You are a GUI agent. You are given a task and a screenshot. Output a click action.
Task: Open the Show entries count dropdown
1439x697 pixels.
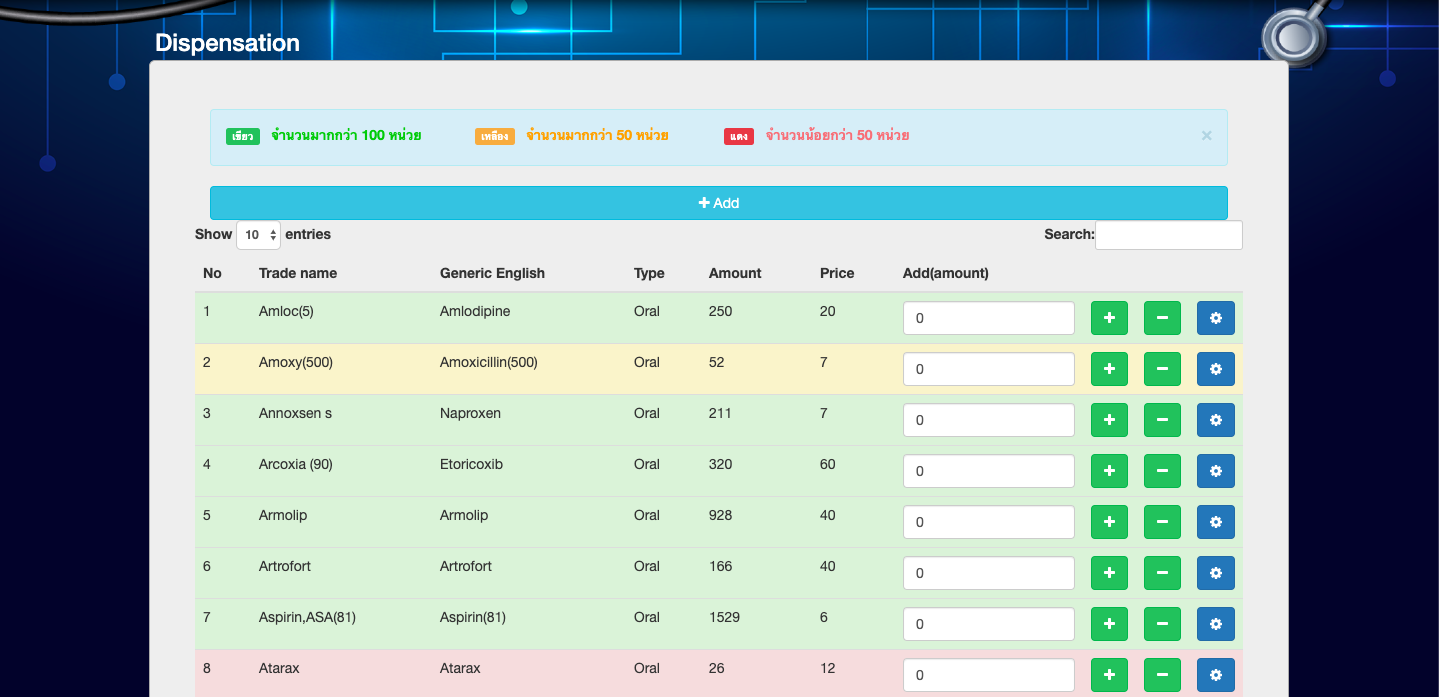[x=258, y=235]
